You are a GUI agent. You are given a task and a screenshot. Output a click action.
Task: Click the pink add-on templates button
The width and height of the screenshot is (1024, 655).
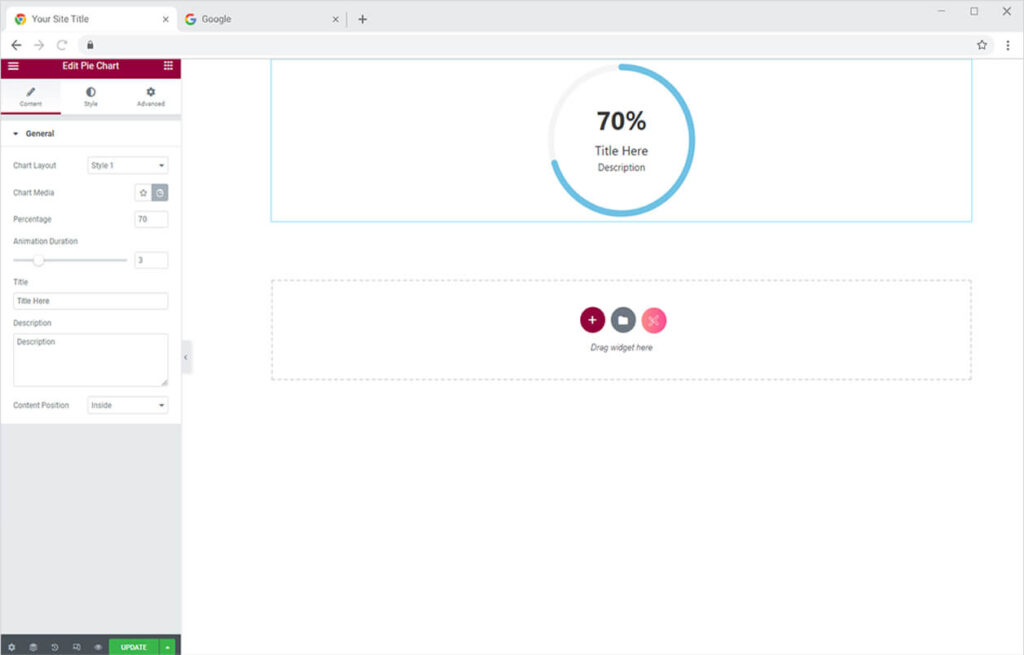pyautogui.click(x=654, y=320)
